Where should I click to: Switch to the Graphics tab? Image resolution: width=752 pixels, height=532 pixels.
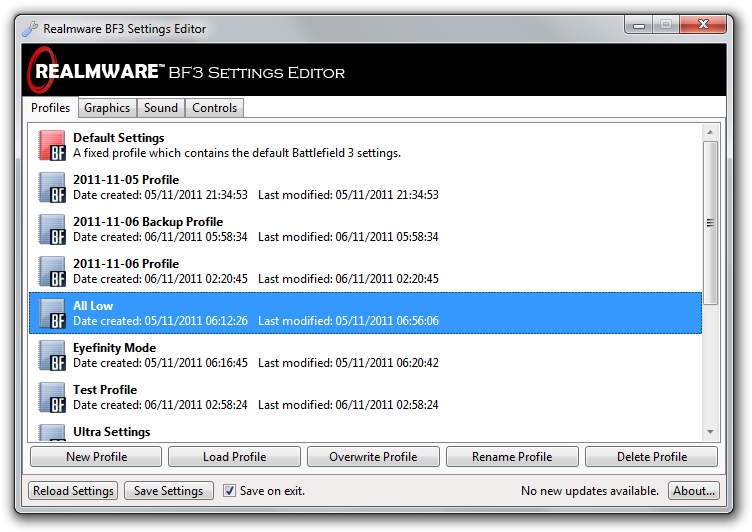click(107, 108)
